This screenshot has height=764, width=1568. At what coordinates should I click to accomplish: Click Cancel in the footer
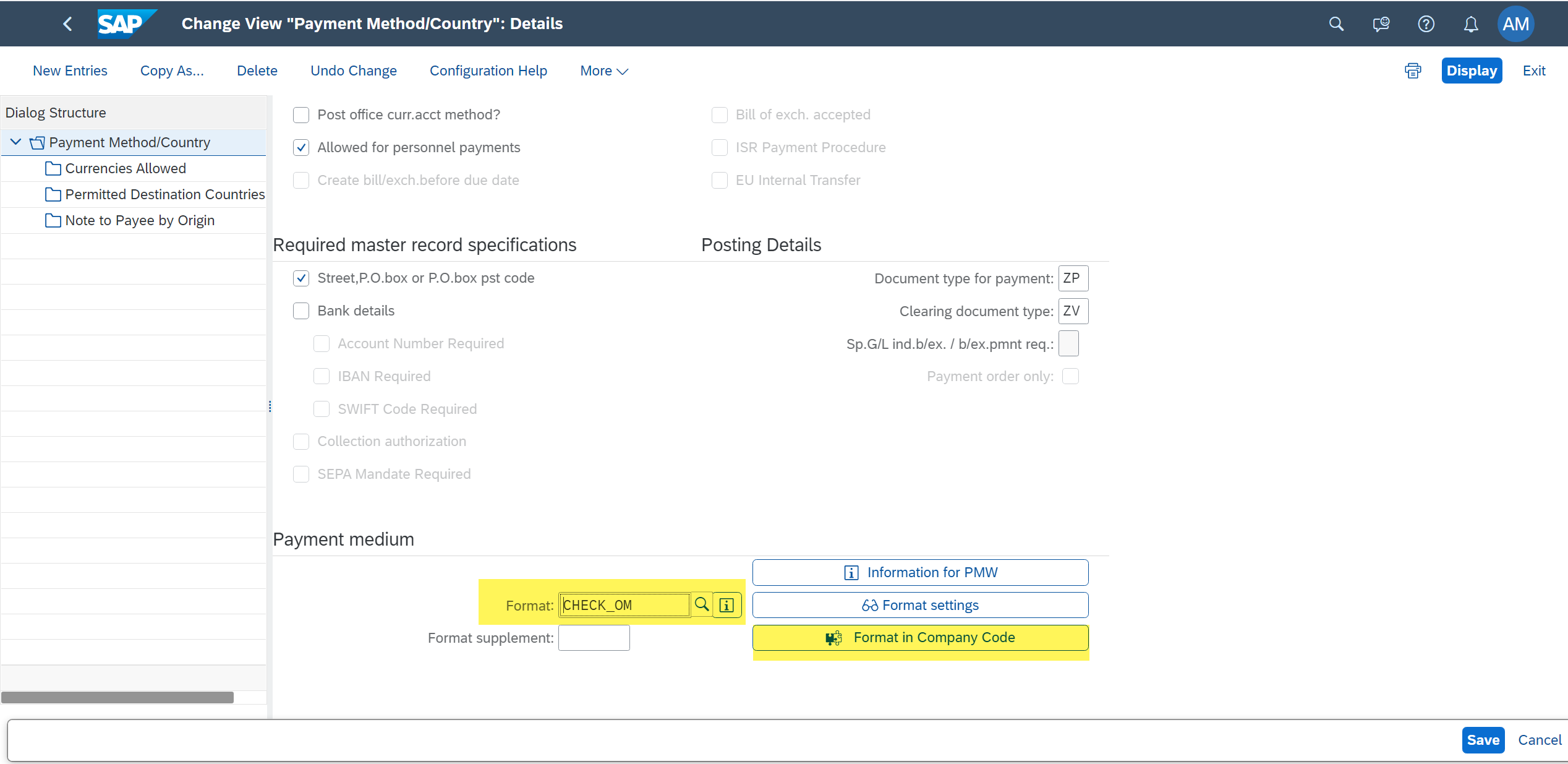[x=1540, y=740]
